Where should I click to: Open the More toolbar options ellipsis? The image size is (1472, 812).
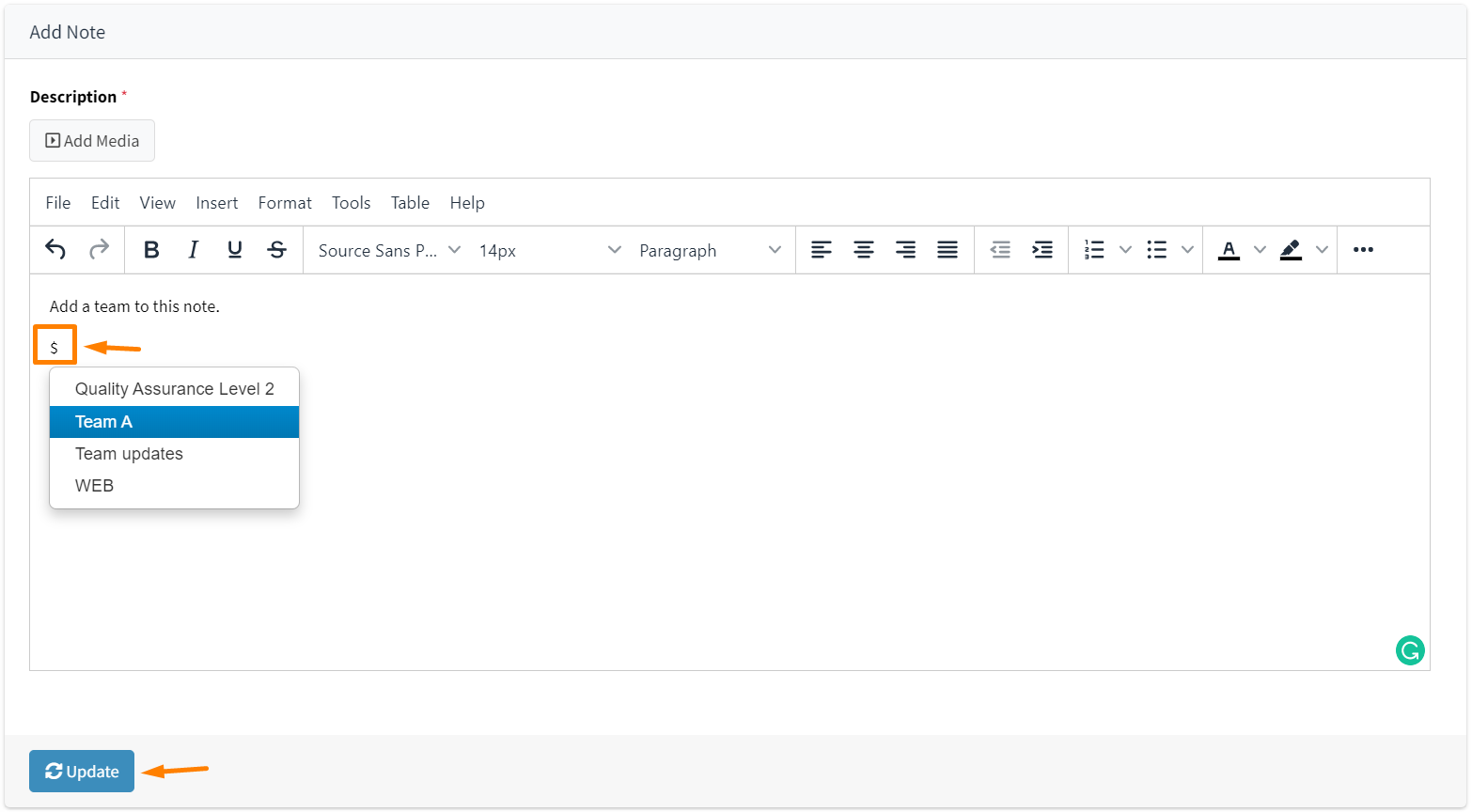pyautogui.click(x=1363, y=250)
